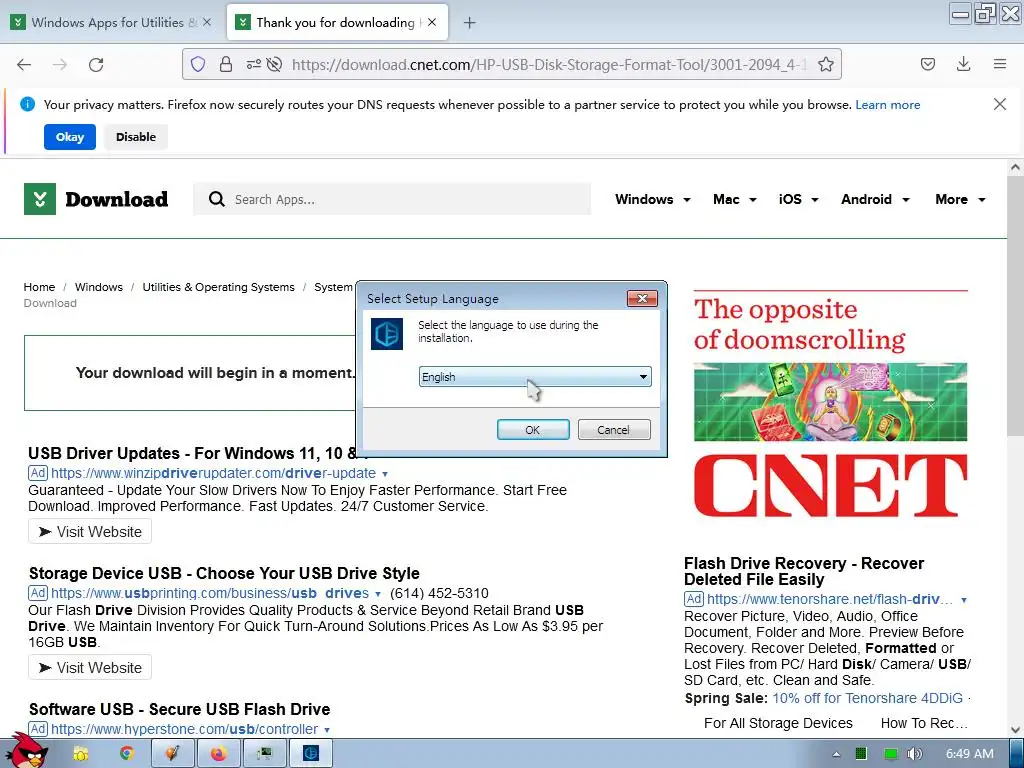Close the Thank you for downloading tab
This screenshot has width=1024, height=768.
click(432, 22)
